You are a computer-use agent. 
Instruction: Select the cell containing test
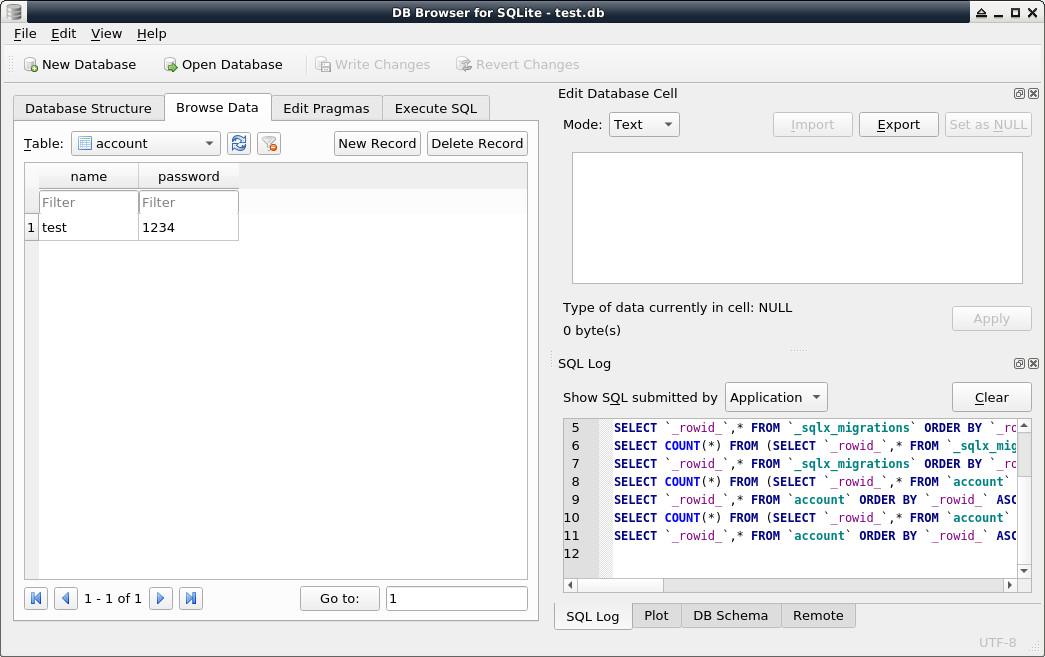click(x=89, y=227)
